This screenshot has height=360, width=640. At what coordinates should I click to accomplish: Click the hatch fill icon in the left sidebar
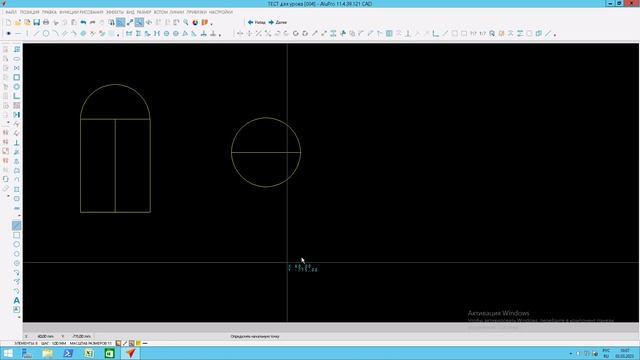click(16, 105)
